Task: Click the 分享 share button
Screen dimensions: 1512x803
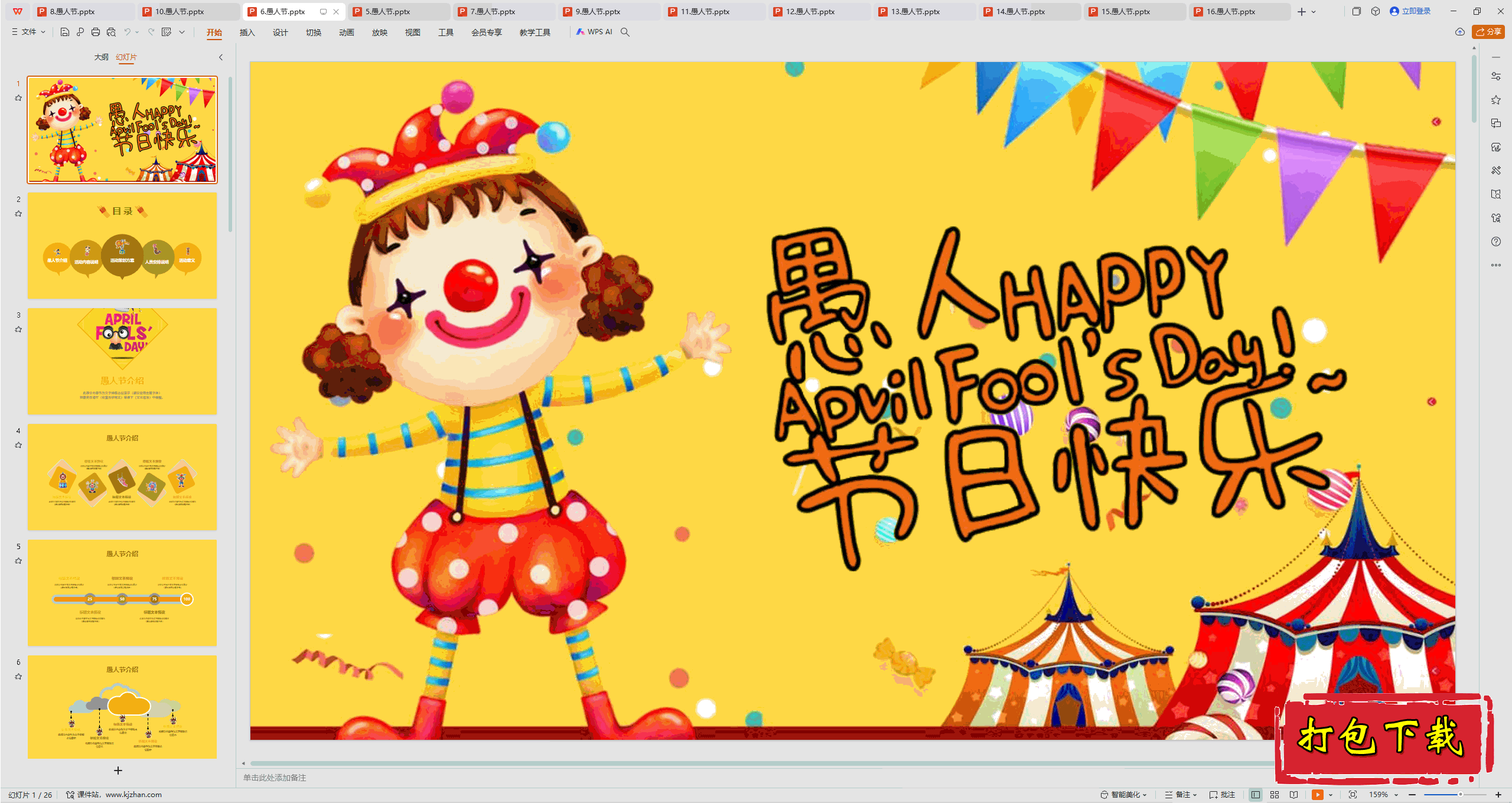Action: pos(1488,32)
